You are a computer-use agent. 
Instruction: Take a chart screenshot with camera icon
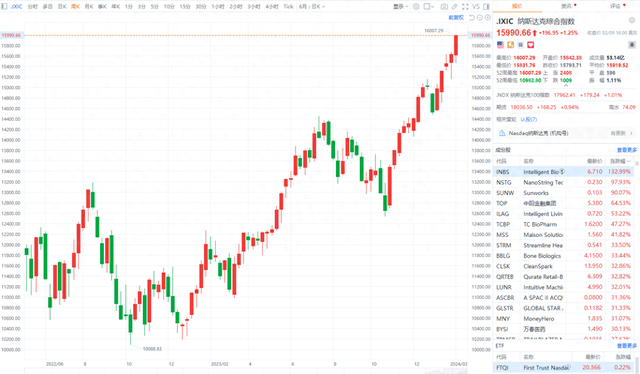444,7
